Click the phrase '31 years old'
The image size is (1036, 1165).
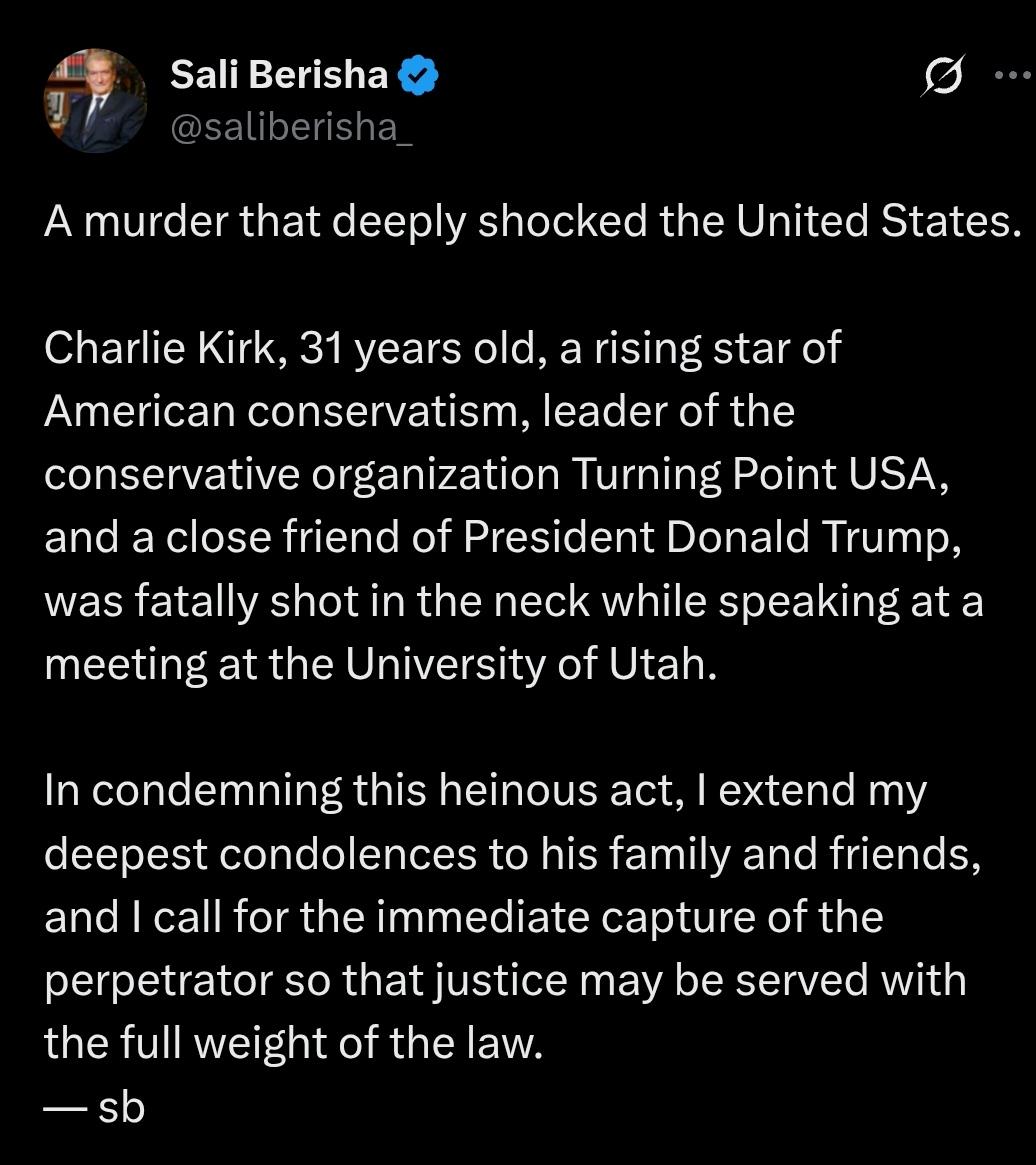point(418,347)
